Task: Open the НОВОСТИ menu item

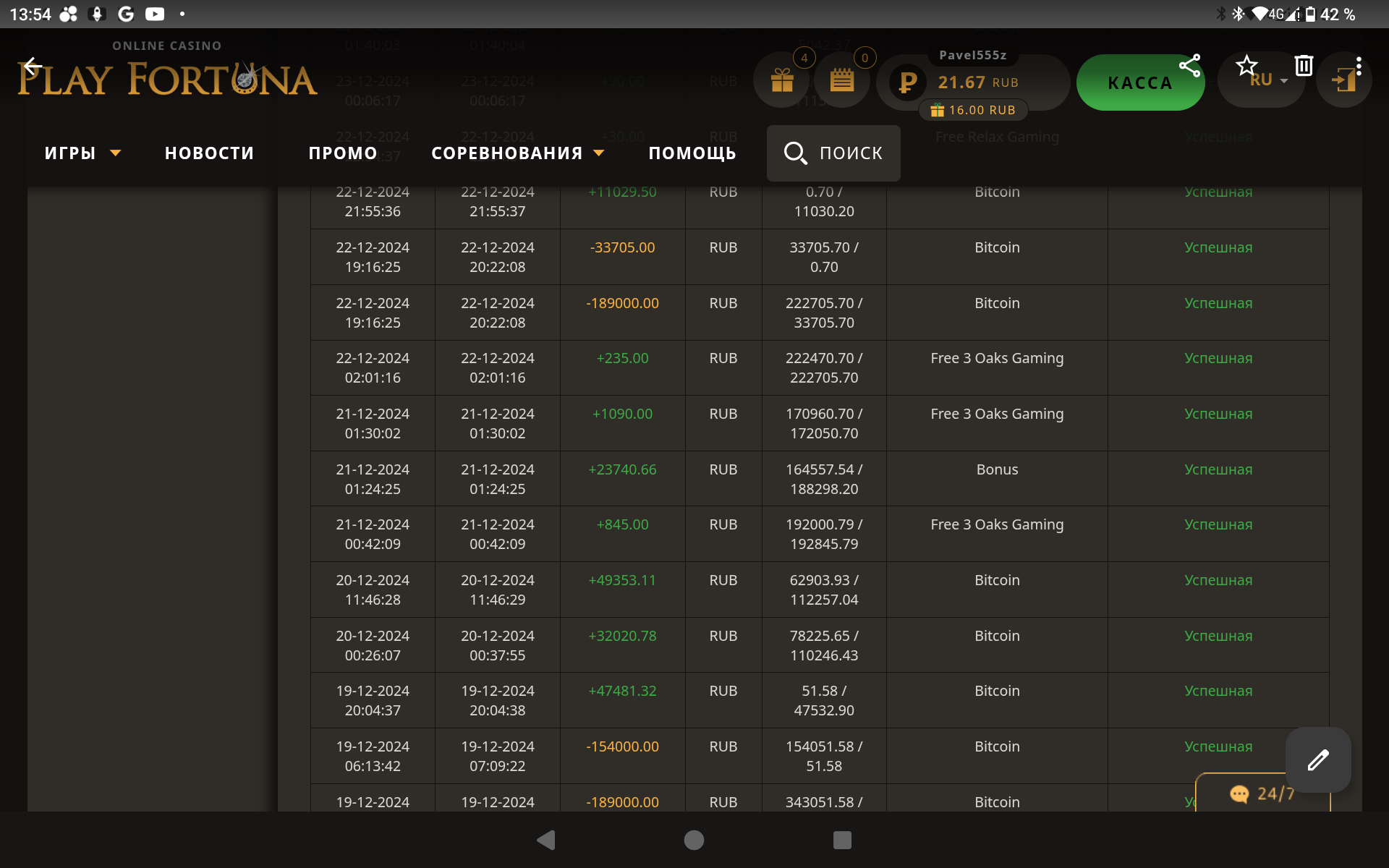Action: (x=209, y=153)
